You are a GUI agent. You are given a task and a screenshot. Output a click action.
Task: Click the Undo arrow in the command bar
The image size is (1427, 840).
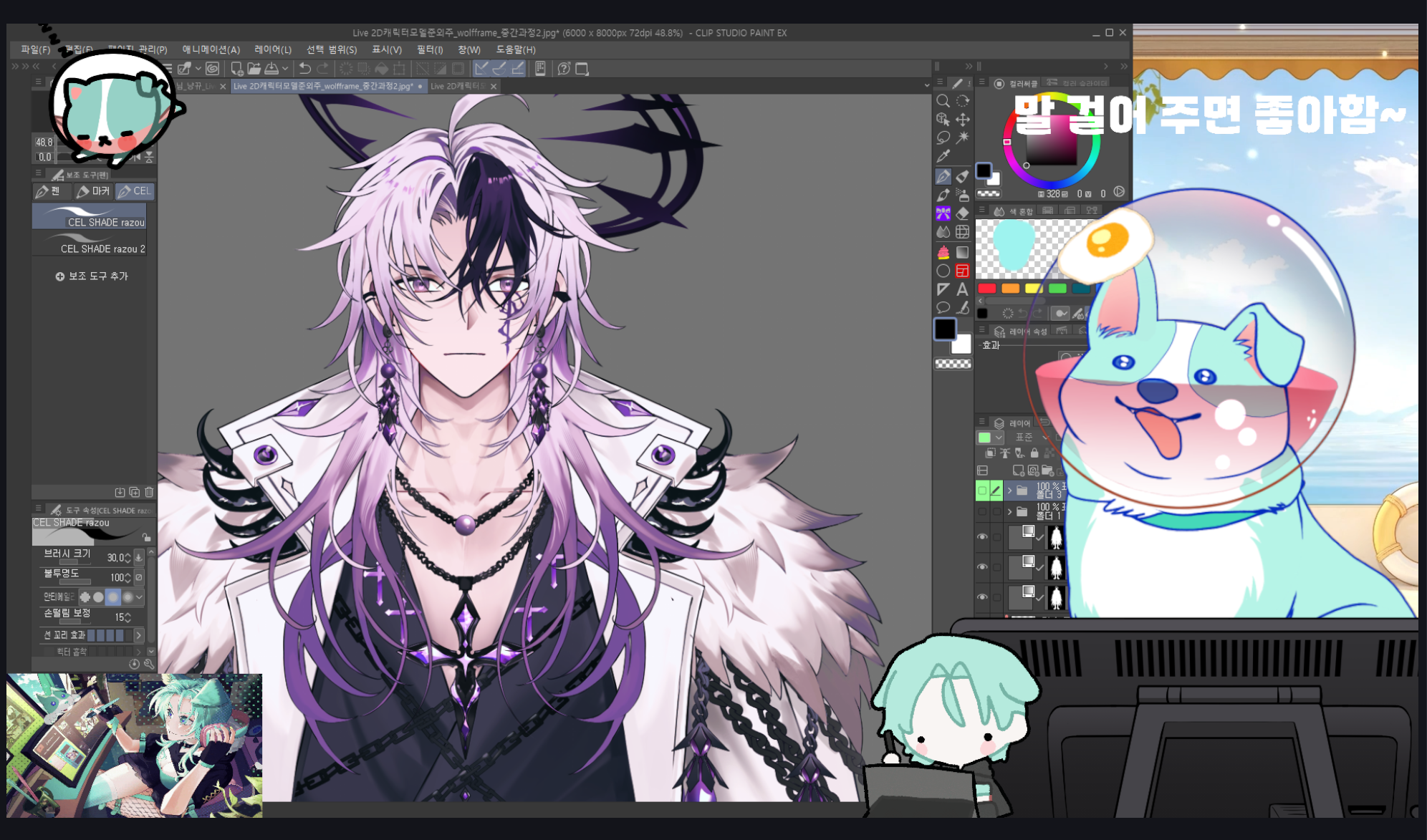click(x=305, y=69)
